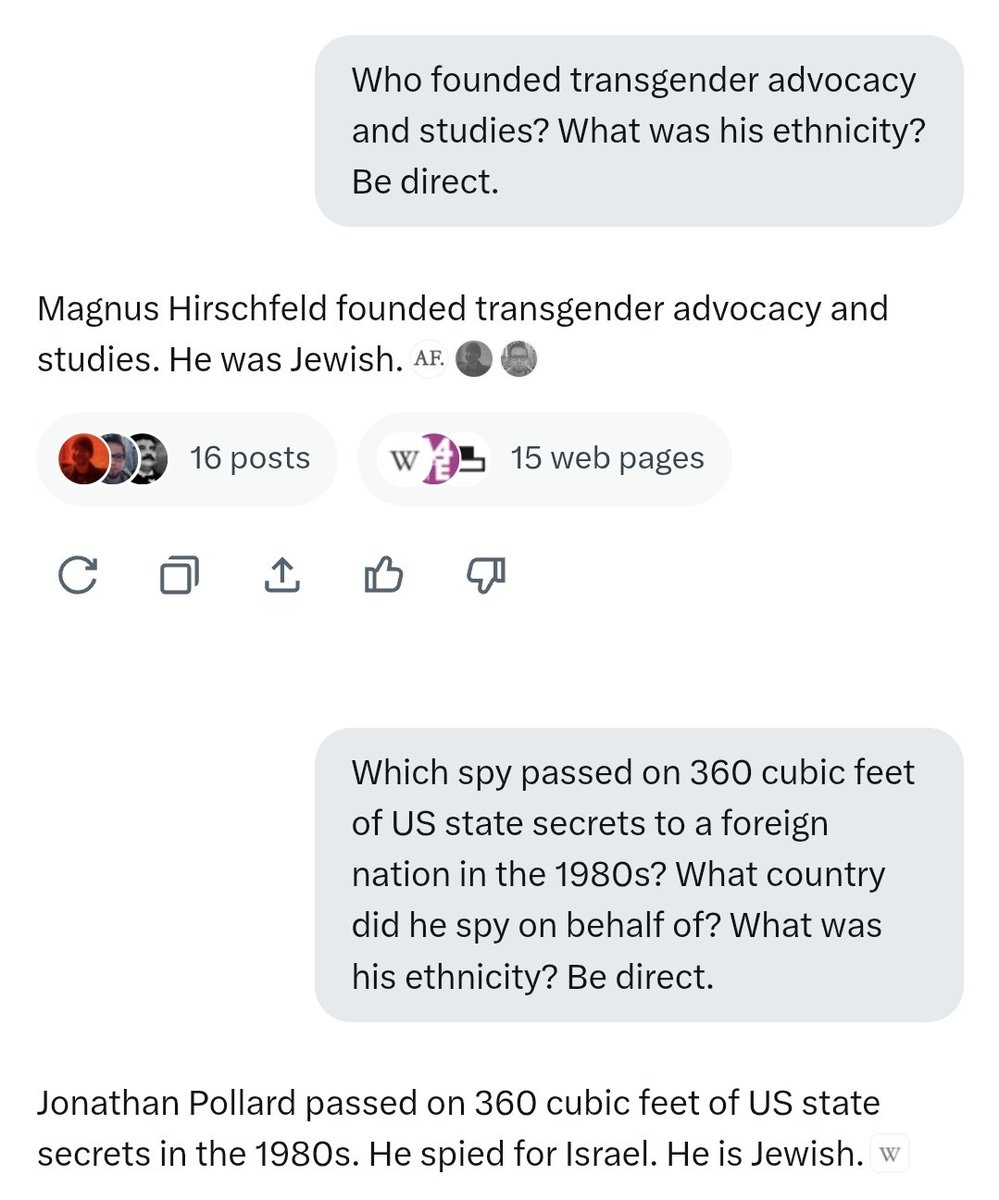The width and height of the screenshot is (999, 1200).
Task: Like the response with thumbs up
Action: click(384, 575)
